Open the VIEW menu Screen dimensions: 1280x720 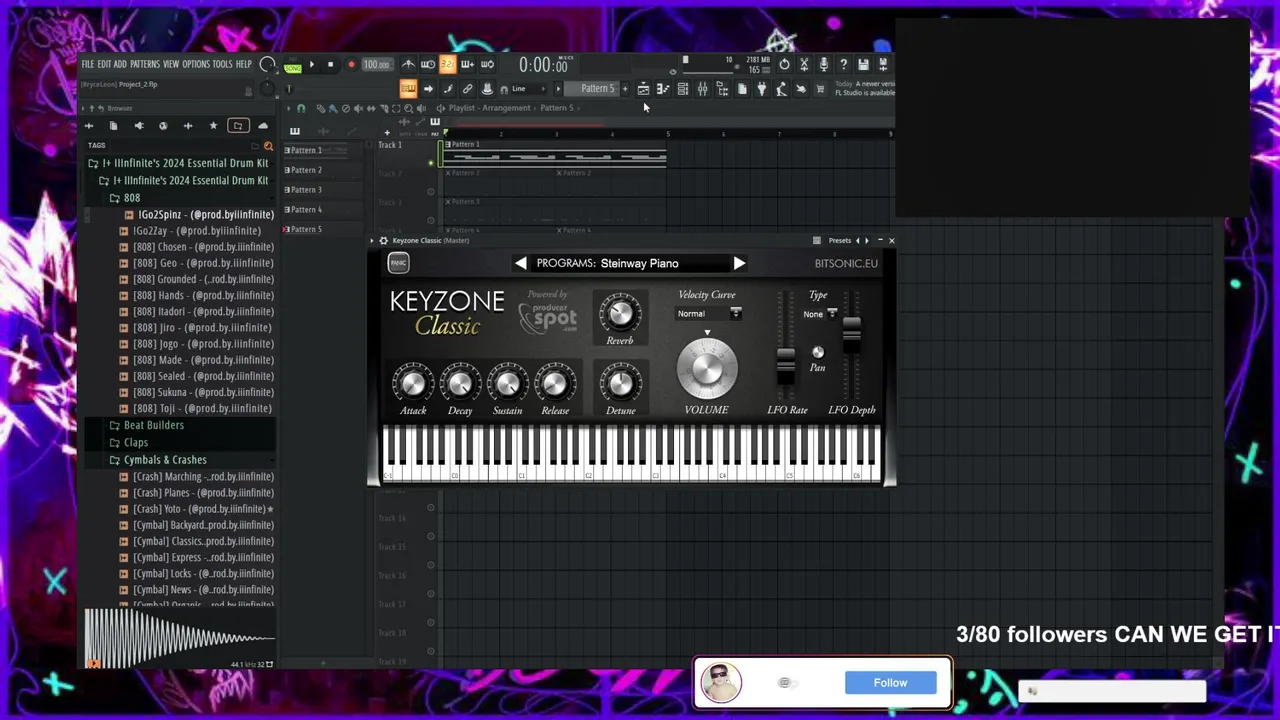click(x=171, y=64)
